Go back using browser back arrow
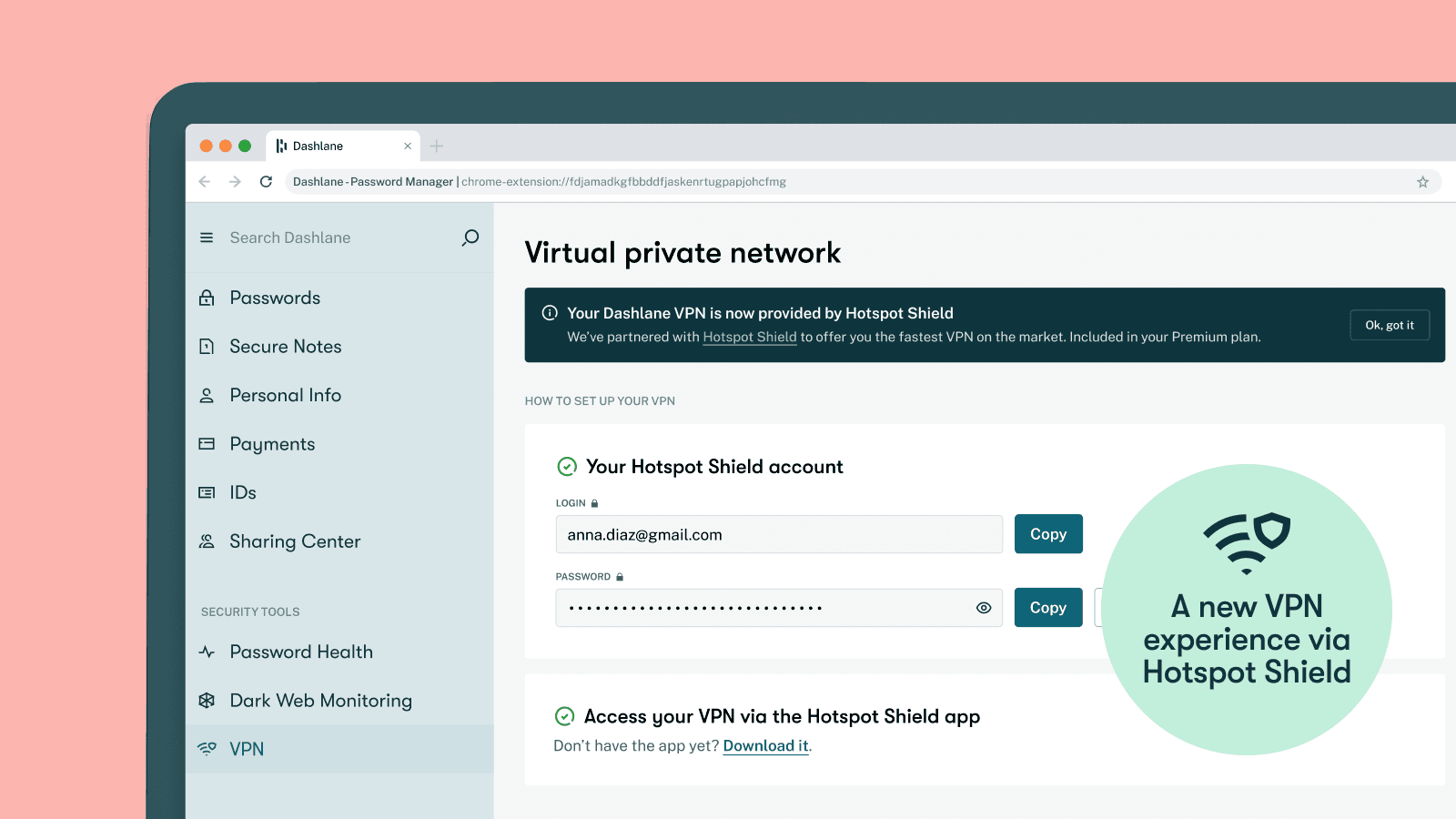The width and height of the screenshot is (1456, 819). 205,182
